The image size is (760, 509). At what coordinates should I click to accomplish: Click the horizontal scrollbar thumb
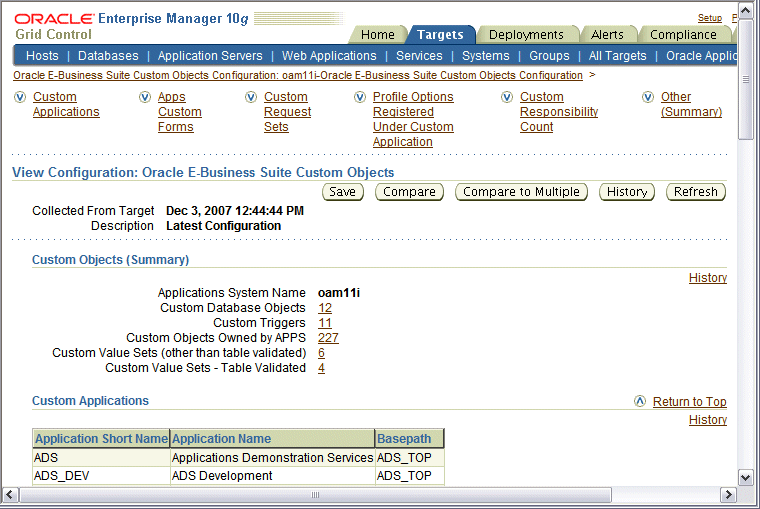pos(316,495)
